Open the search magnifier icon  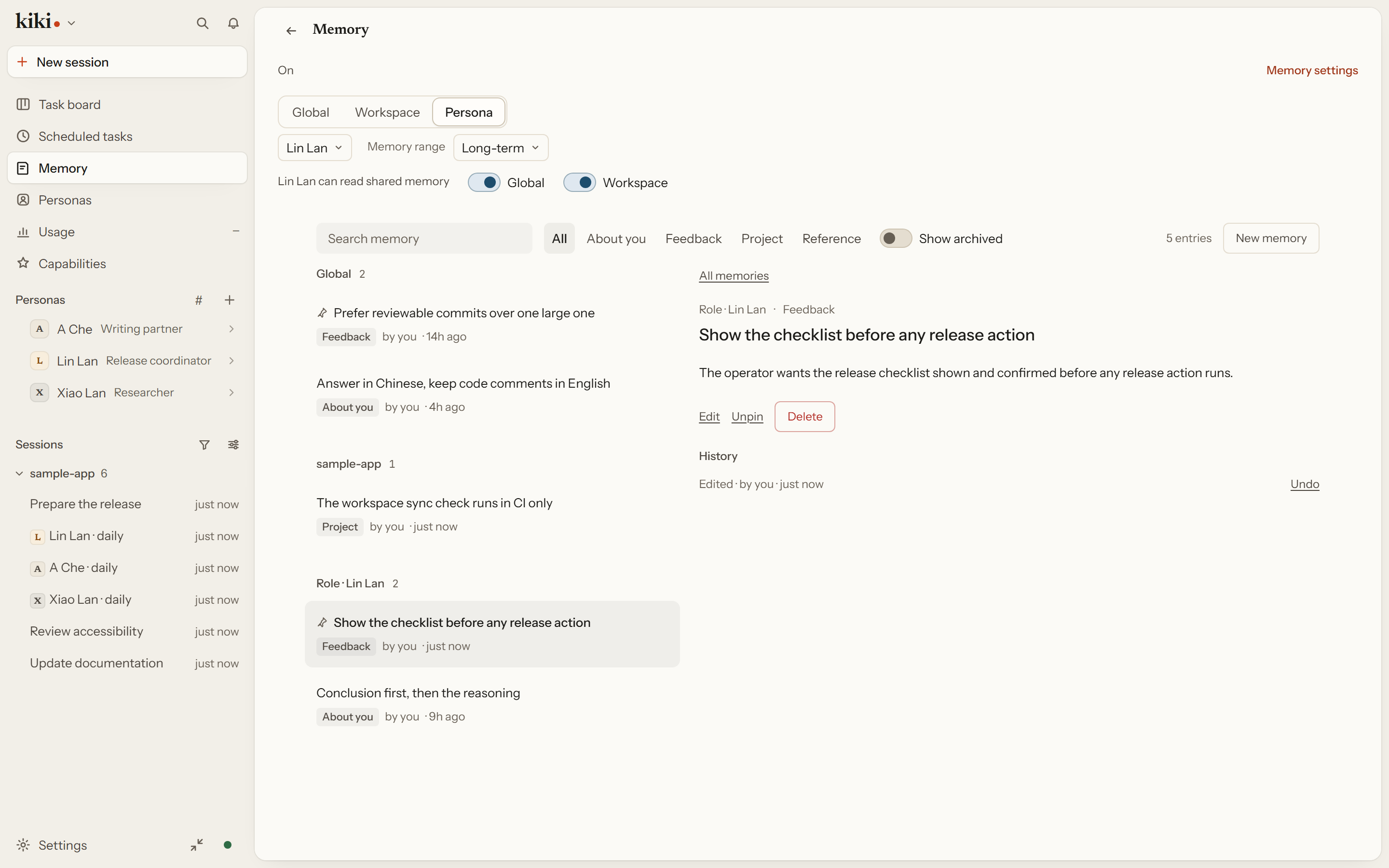tap(202, 23)
